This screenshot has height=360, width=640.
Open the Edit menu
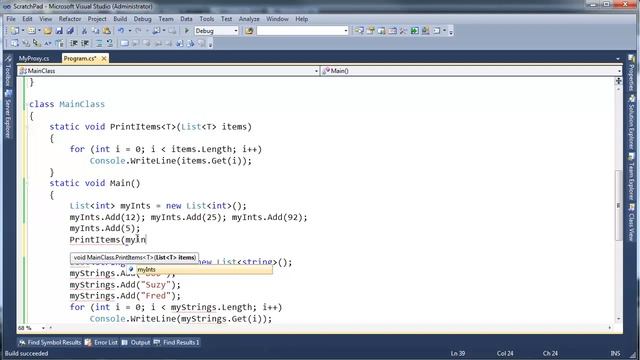(27, 19)
